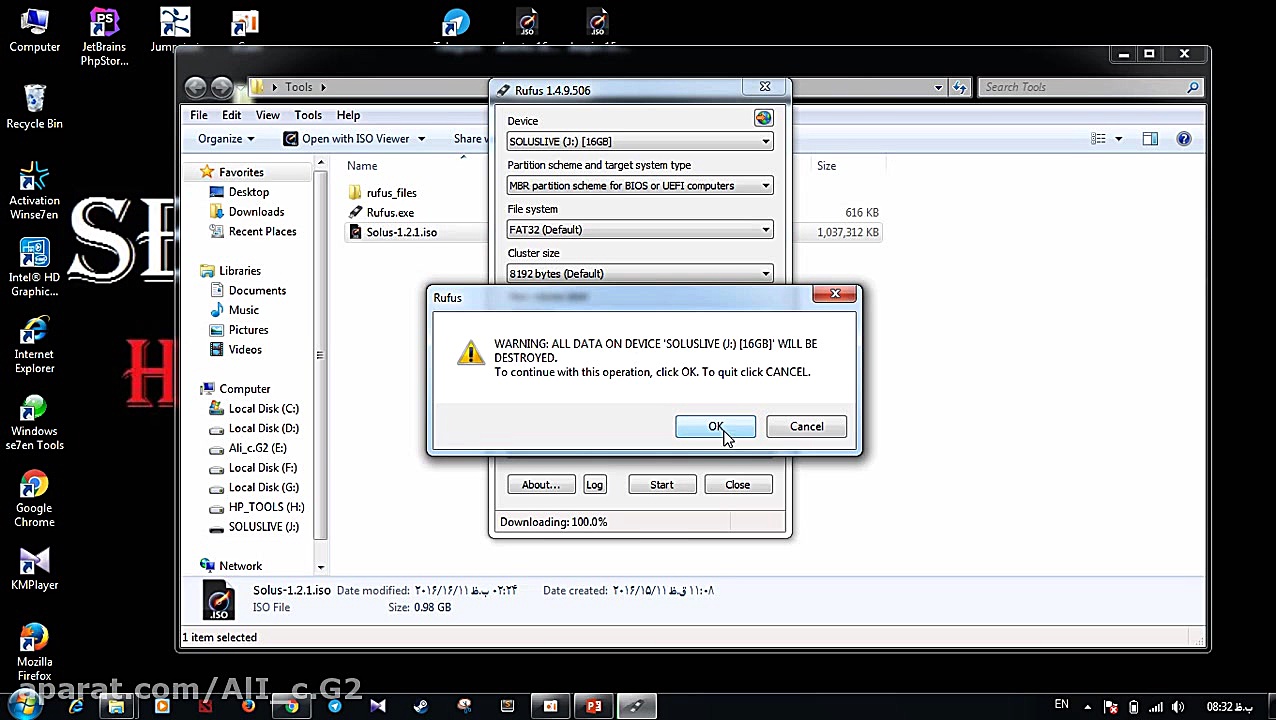
Task: Open the View menu in Explorer
Action: pos(267,115)
